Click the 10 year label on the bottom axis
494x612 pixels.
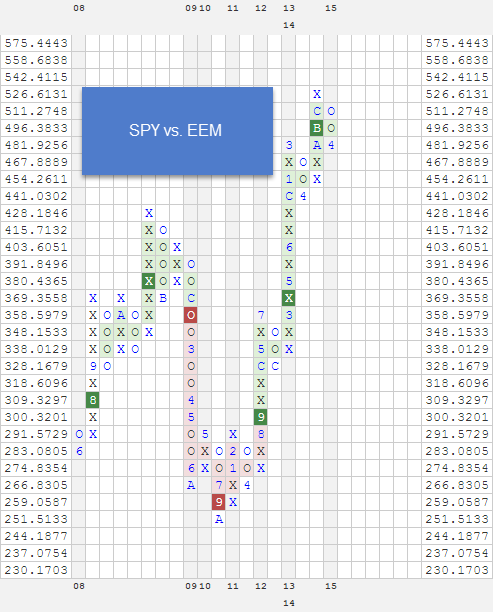[x=205, y=586]
